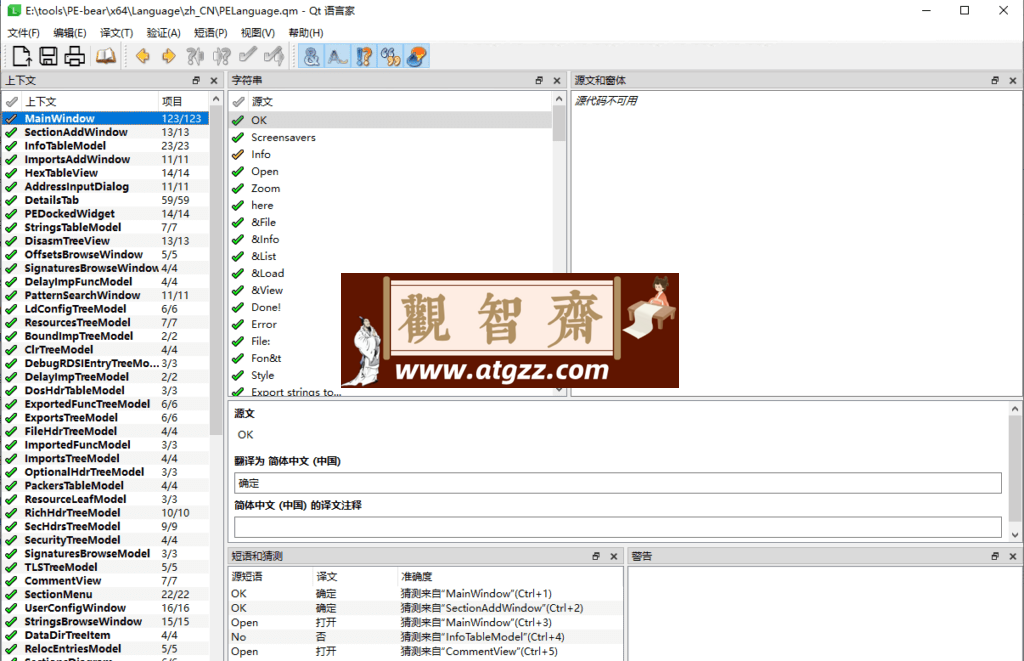The width and height of the screenshot is (1024, 661).
Task: Sort contexts by 上下文 column header
Action: coord(89,101)
